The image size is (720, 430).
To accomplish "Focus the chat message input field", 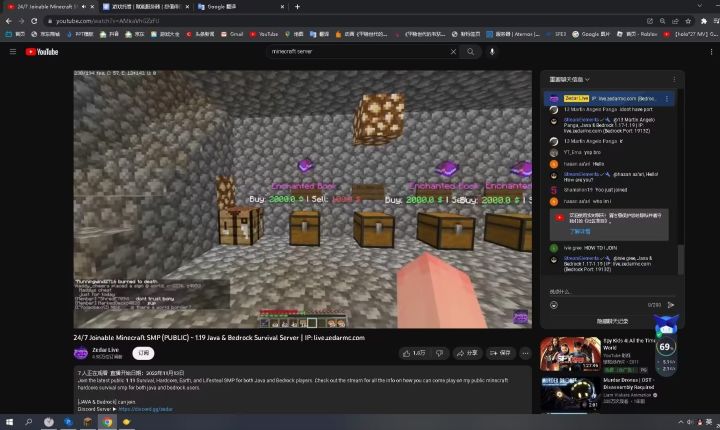I will pyautogui.click(x=611, y=292).
